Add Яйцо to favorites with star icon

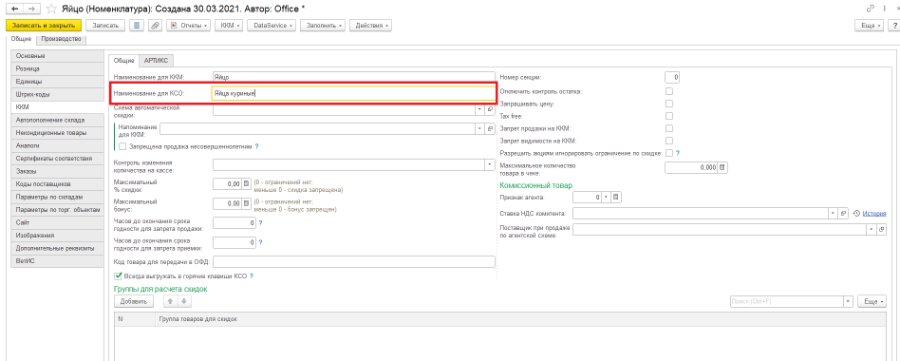(52, 9)
